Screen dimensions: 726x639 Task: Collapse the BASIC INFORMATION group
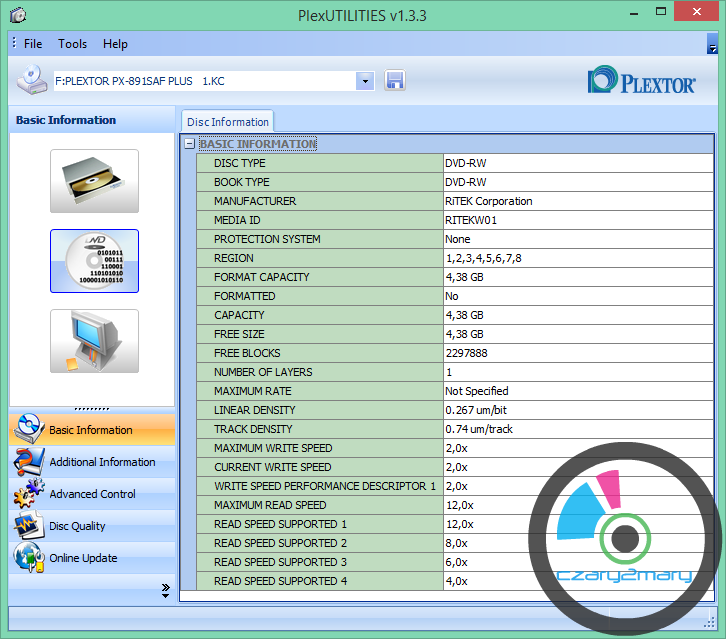pos(189,144)
